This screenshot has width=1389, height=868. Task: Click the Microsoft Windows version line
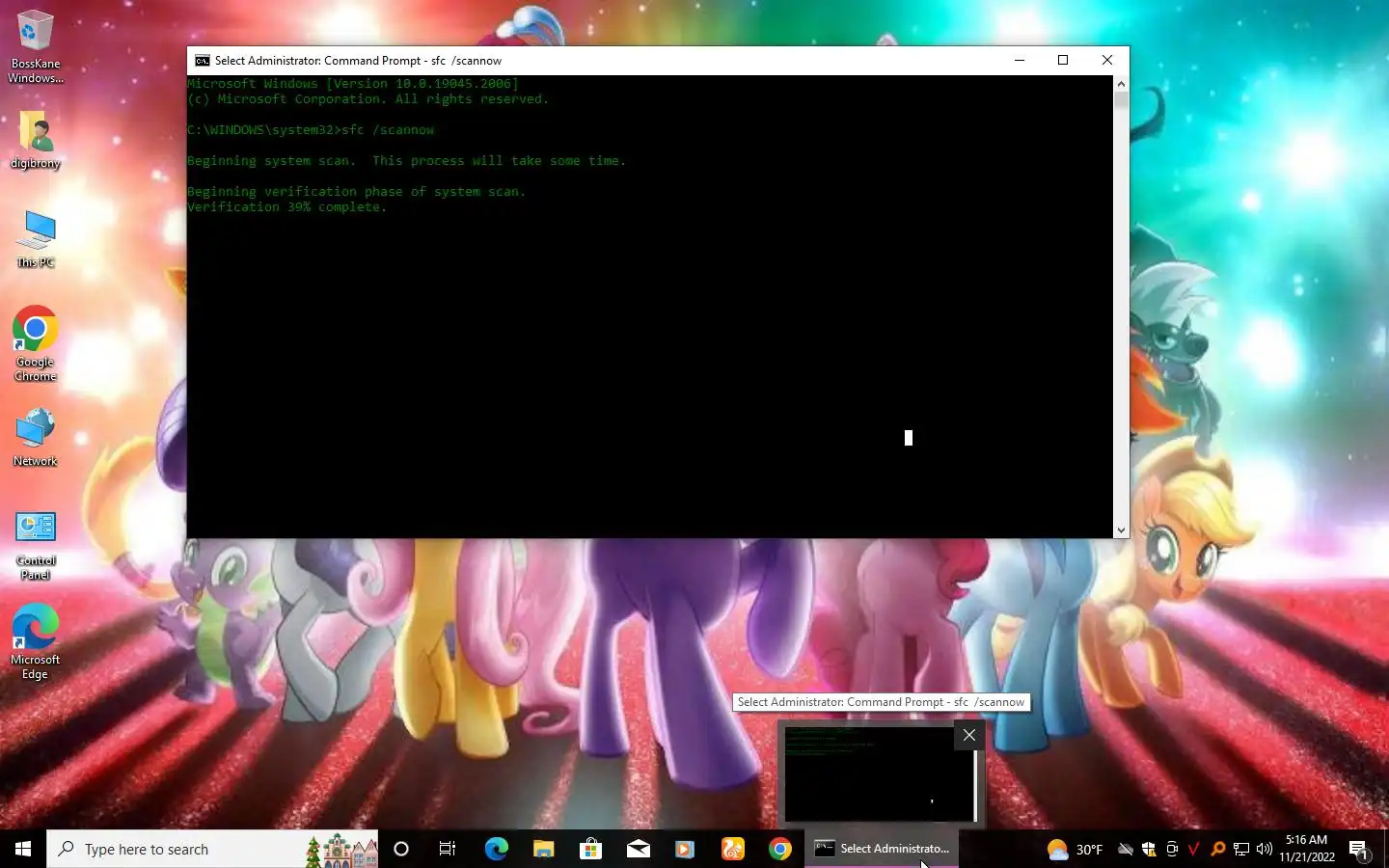coord(353,84)
